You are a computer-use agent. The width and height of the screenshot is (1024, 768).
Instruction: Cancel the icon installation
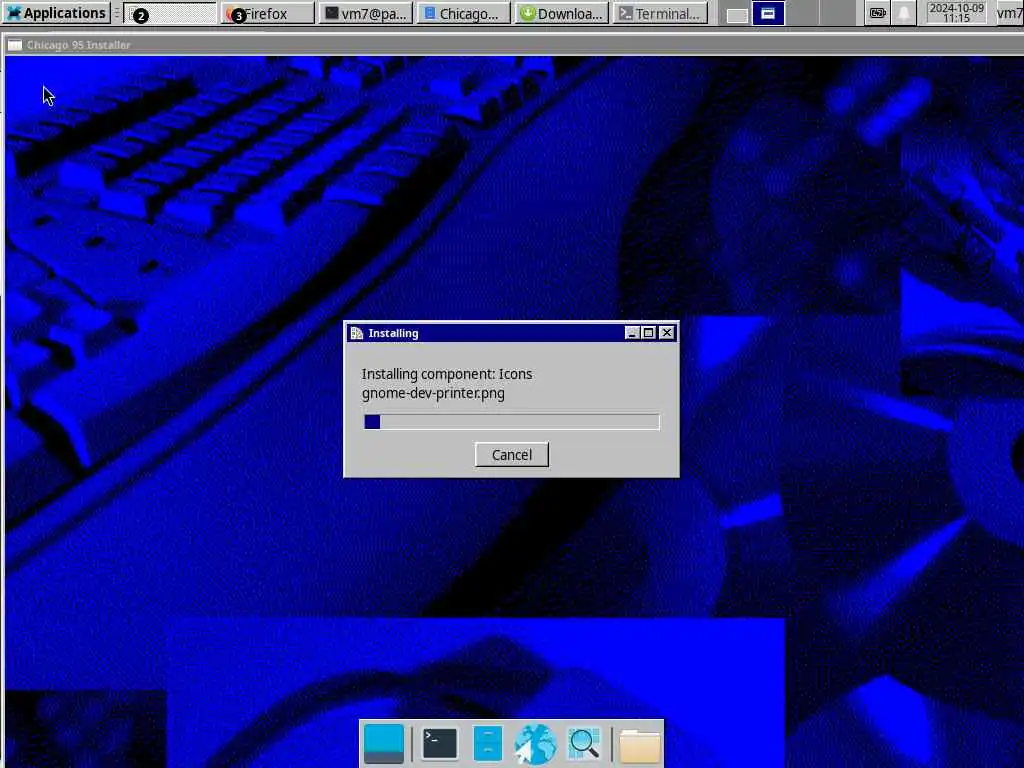(511, 455)
